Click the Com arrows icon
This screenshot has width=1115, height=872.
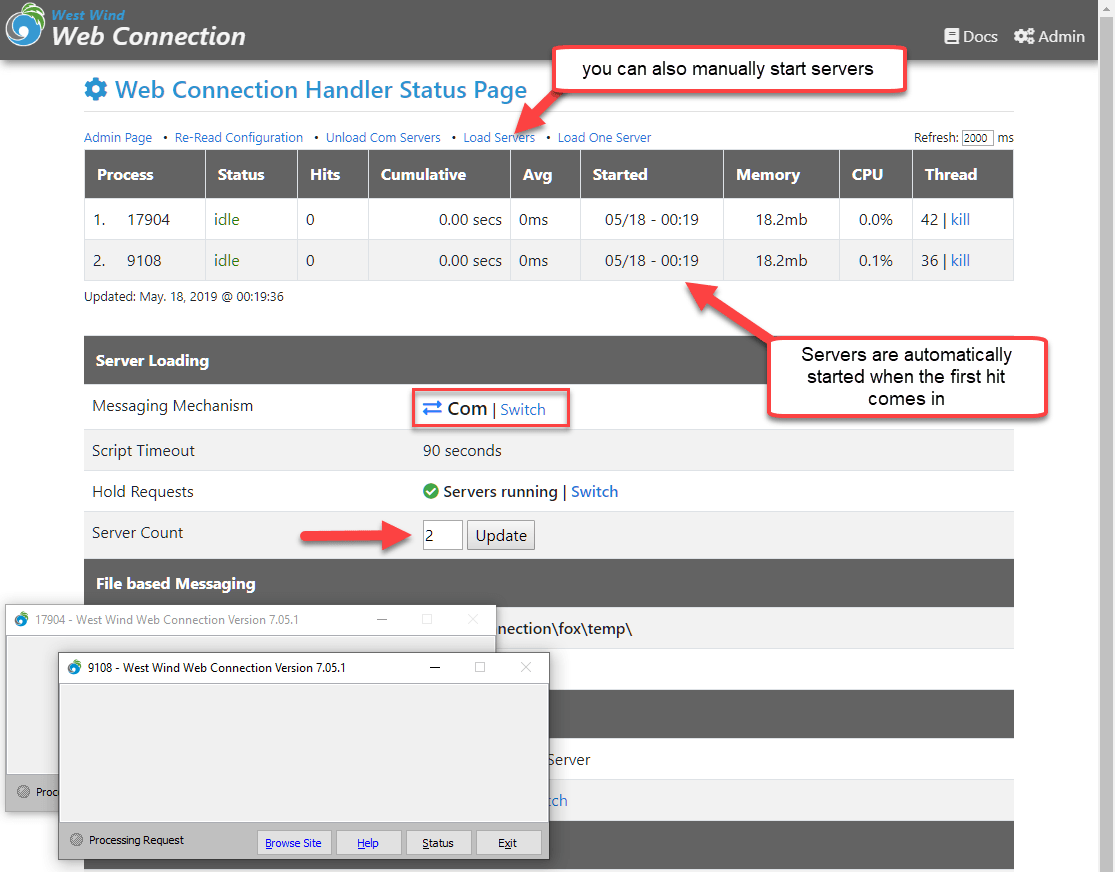click(432, 408)
